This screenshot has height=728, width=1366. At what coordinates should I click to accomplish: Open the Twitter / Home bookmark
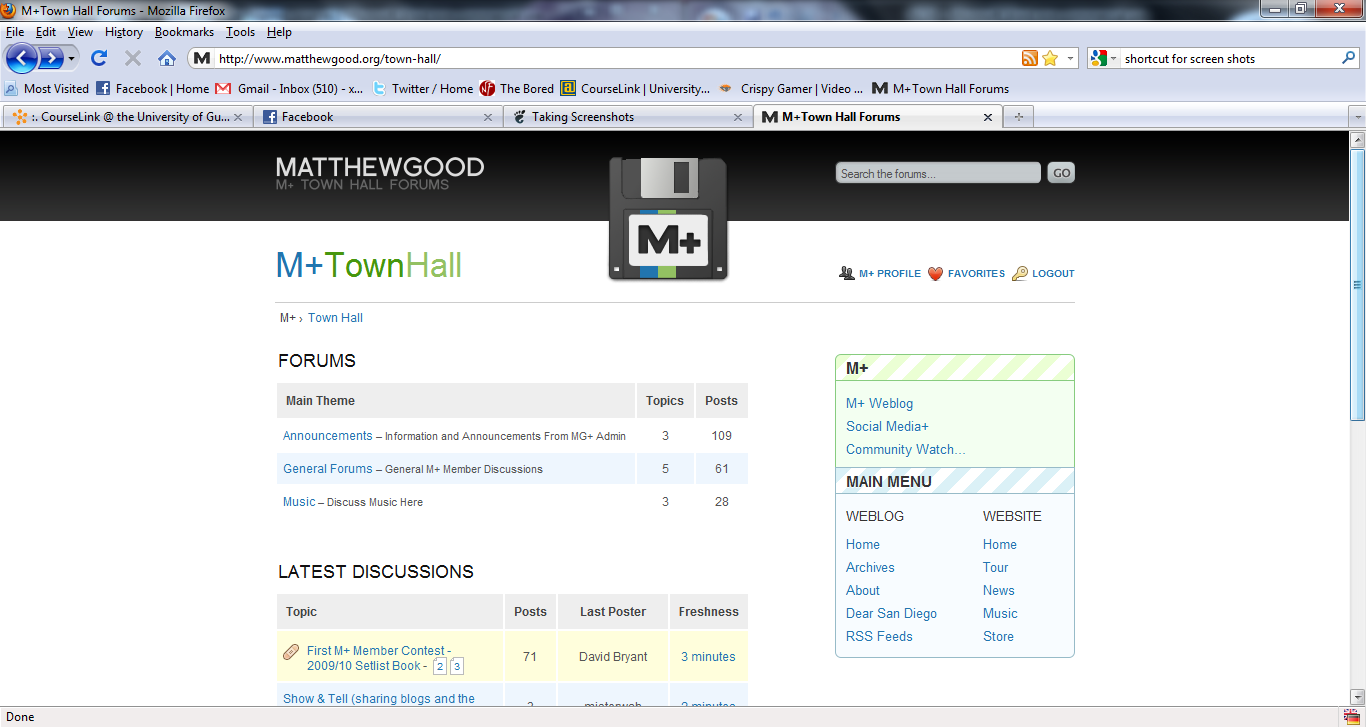click(x=423, y=88)
